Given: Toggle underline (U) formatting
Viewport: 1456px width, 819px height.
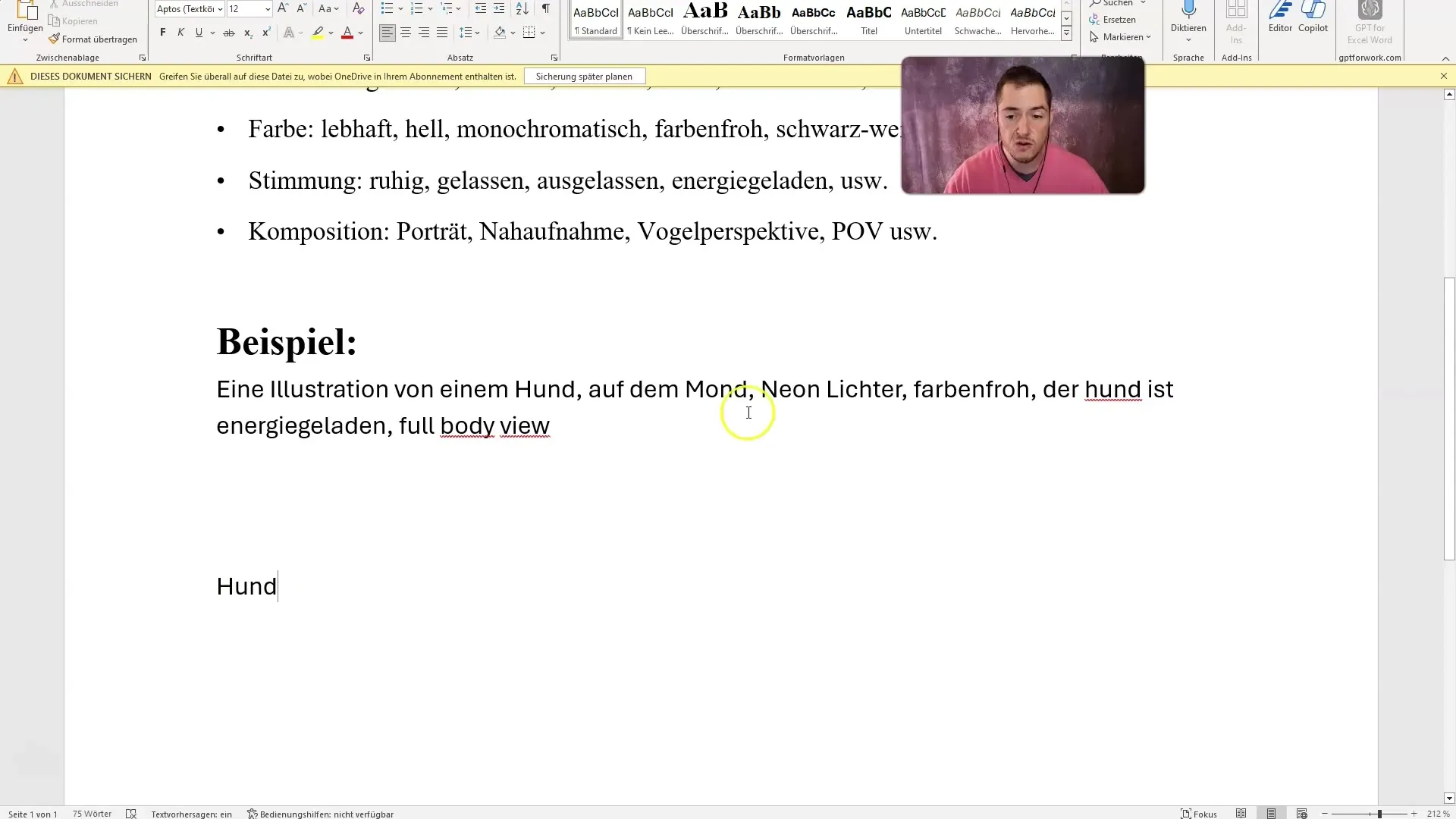Looking at the screenshot, I should 199,33.
